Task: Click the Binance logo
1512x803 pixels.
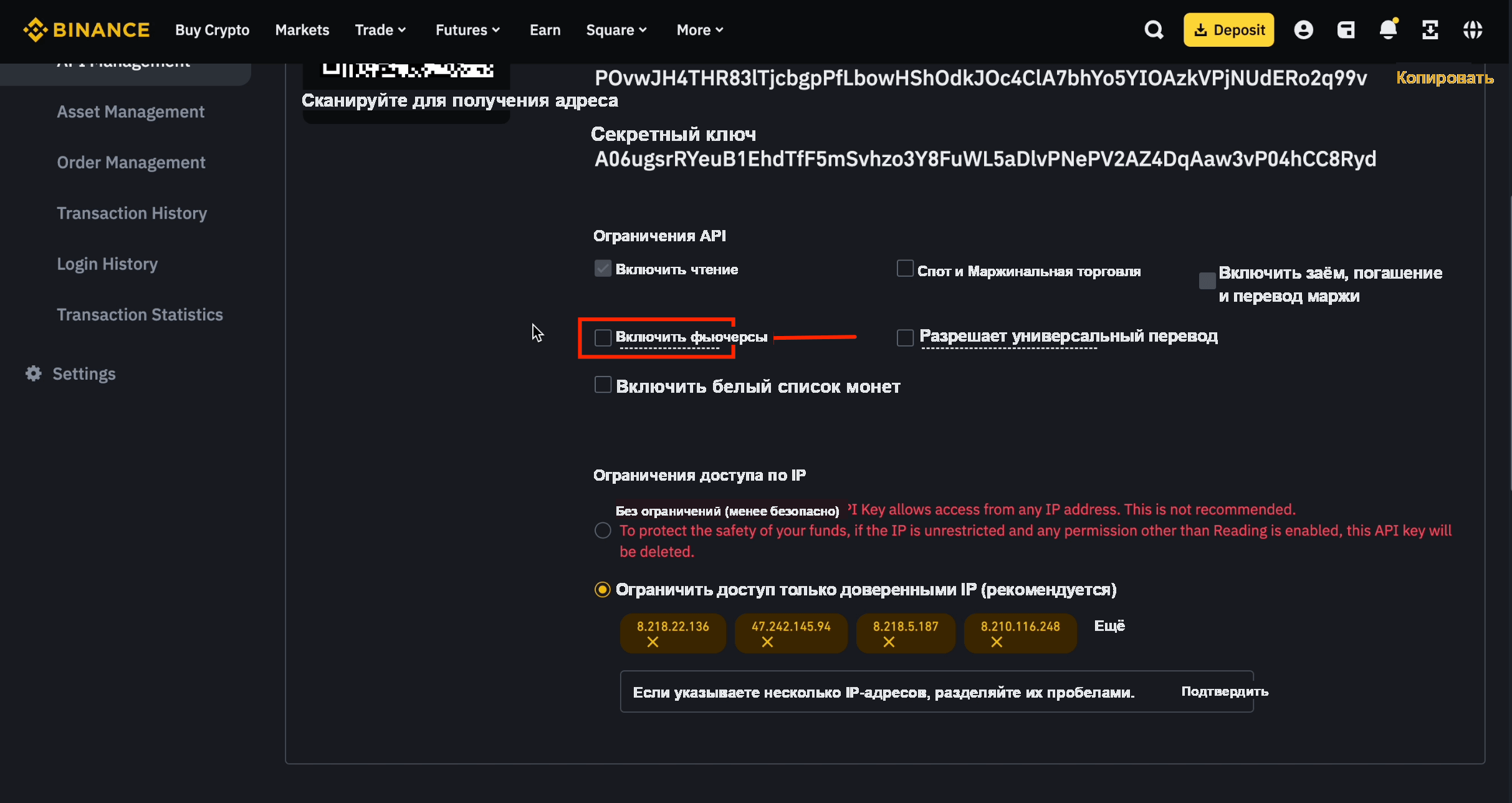Action: (87, 30)
